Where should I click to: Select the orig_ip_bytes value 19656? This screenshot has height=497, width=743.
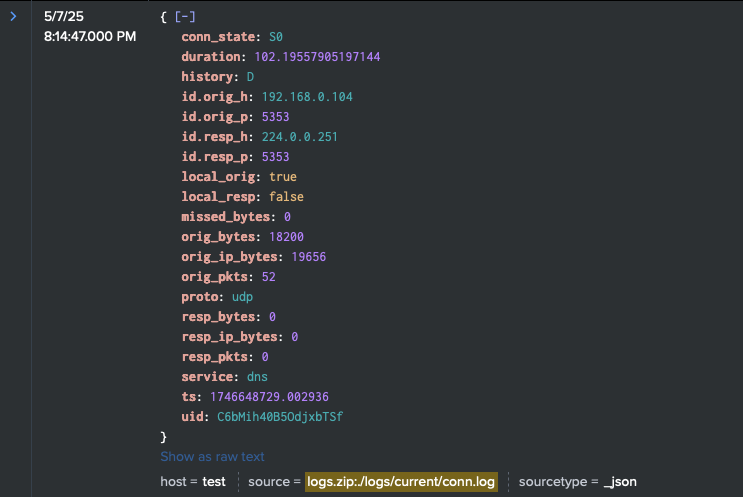tap(308, 257)
